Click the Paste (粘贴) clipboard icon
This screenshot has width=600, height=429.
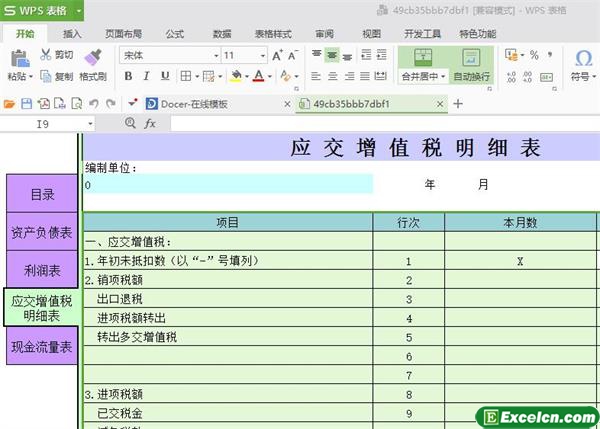pos(18,58)
